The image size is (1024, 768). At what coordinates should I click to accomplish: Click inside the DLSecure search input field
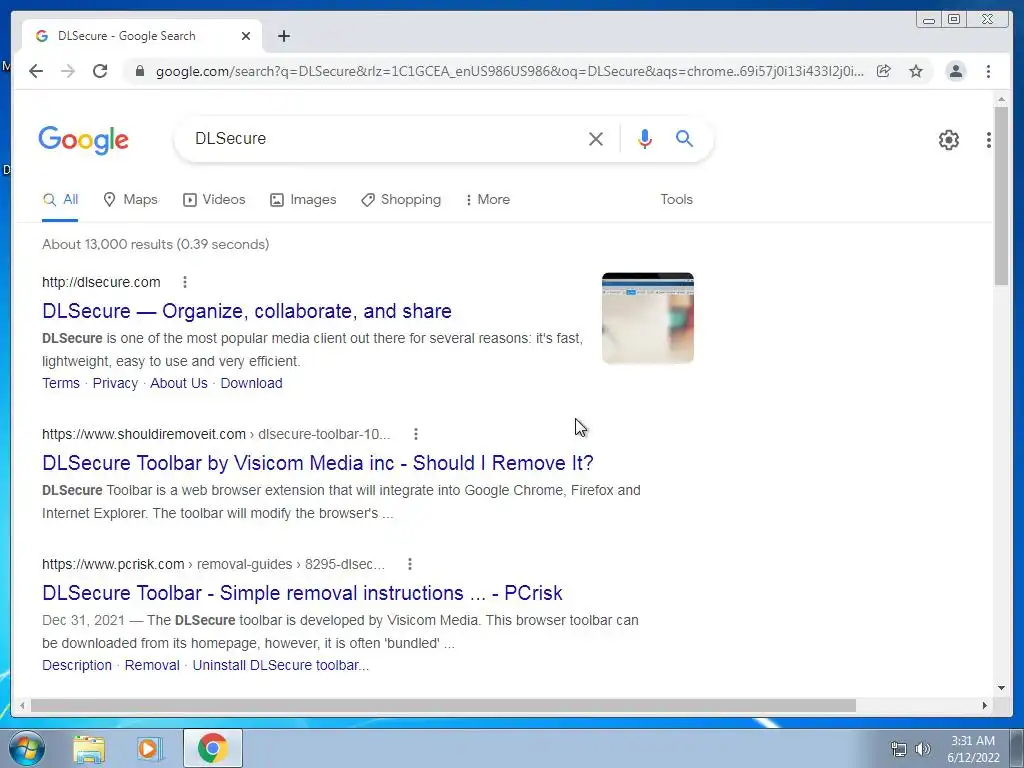coord(385,138)
